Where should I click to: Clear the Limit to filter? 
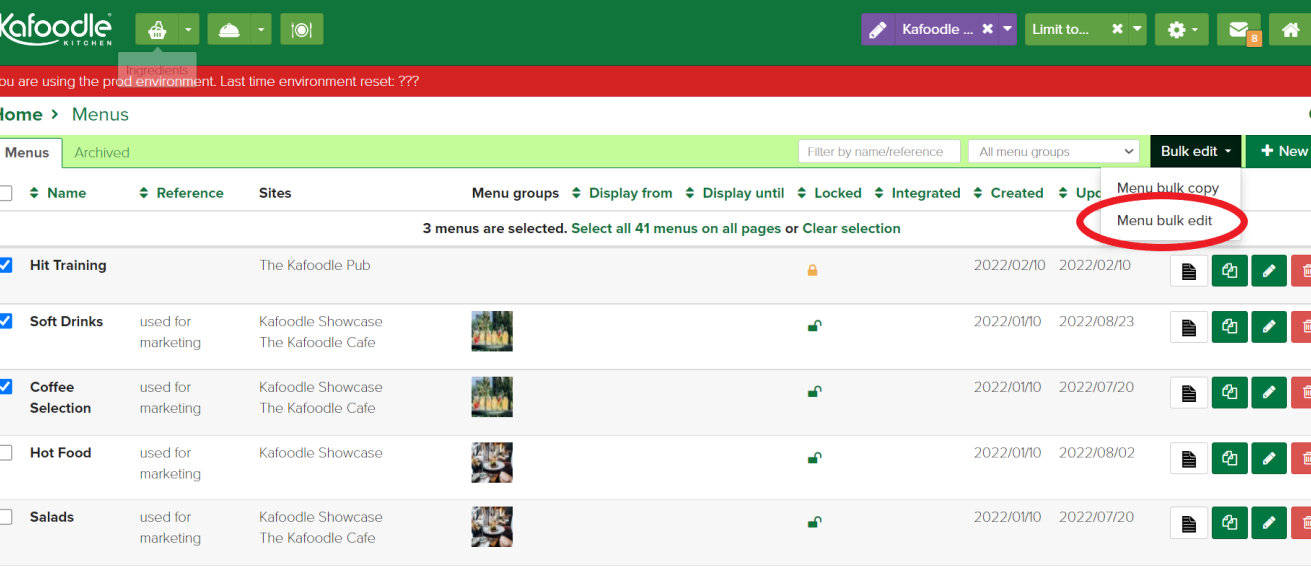pos(1117,29)
